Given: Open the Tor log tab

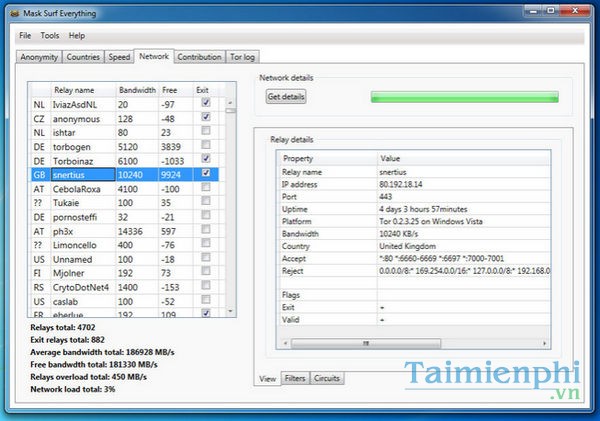Looking at the screenshot, I should (243, 57).
